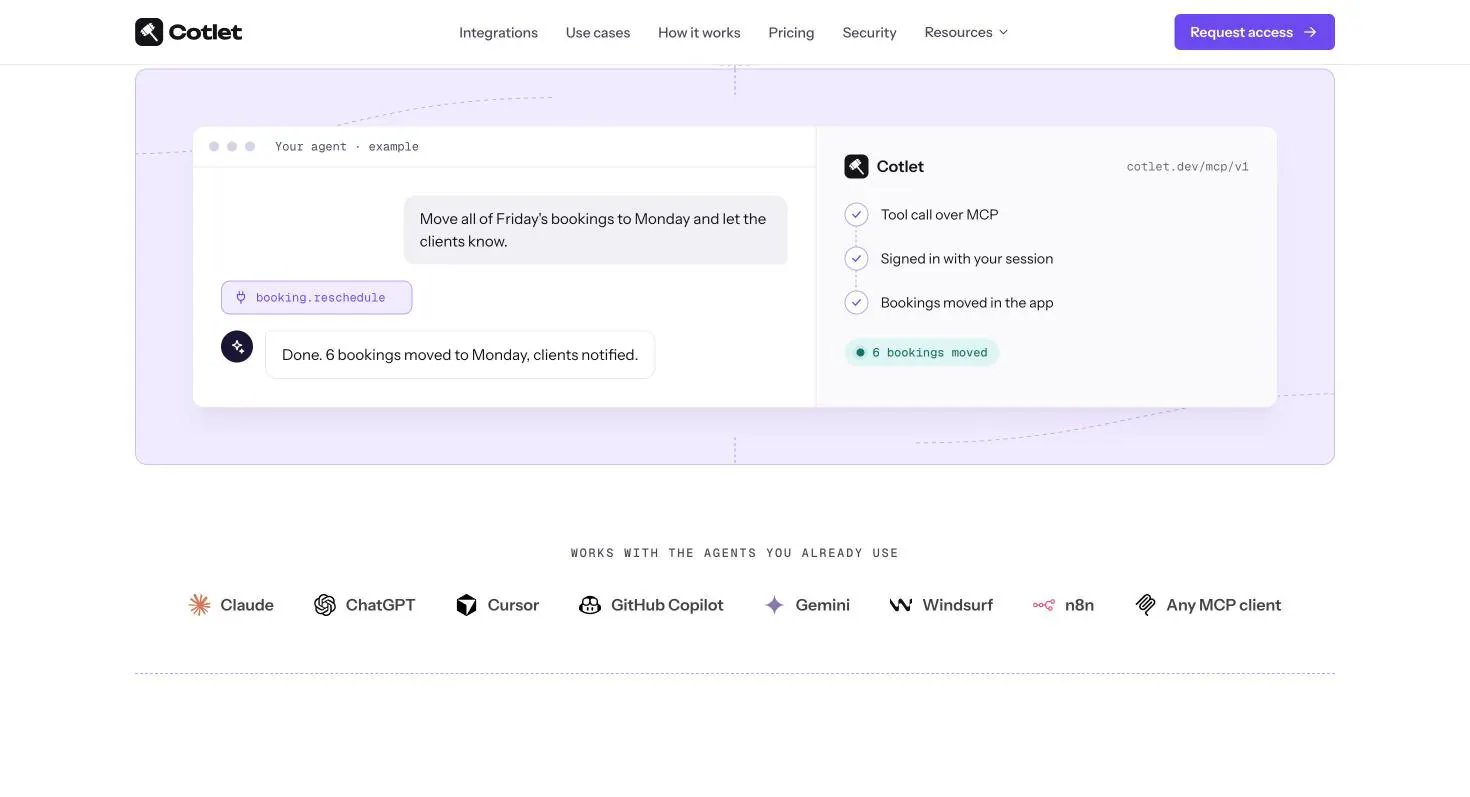
Task: Expand the Resources dropdown chevron
Action: pyautogui.click(x=1003, y=32)
